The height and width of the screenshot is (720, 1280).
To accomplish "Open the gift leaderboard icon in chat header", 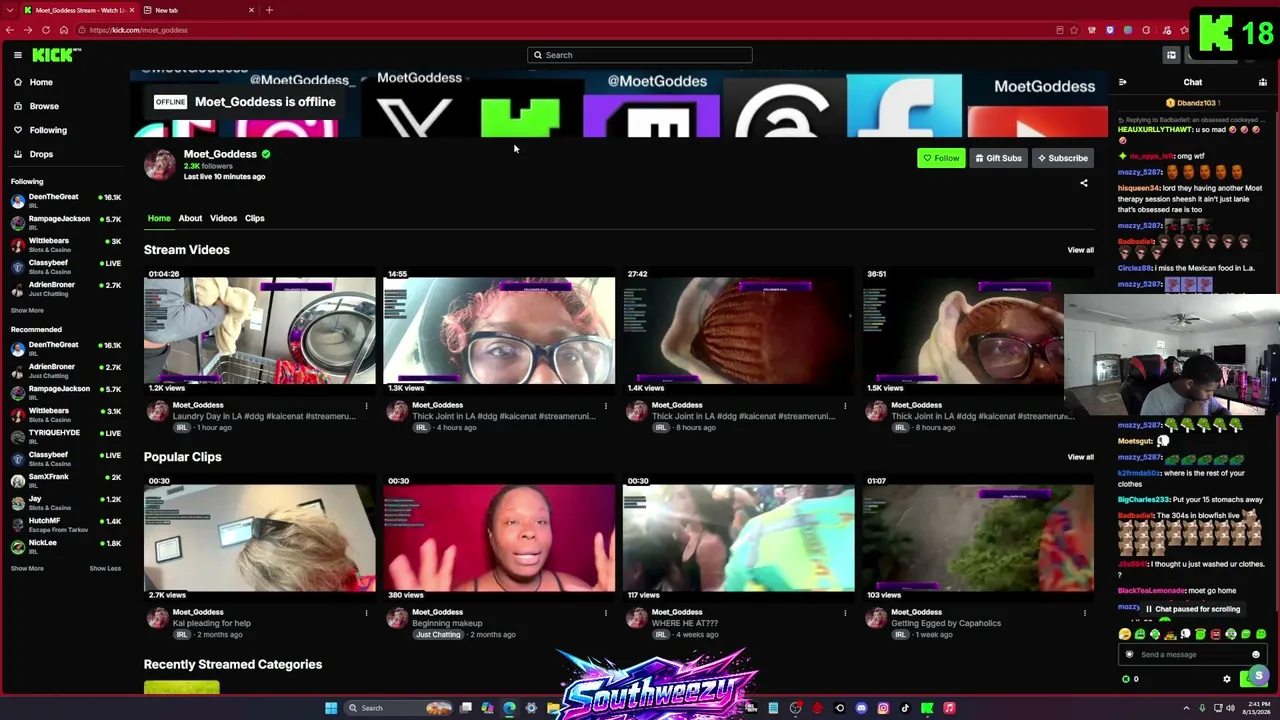I will [x=1263, y=82].
